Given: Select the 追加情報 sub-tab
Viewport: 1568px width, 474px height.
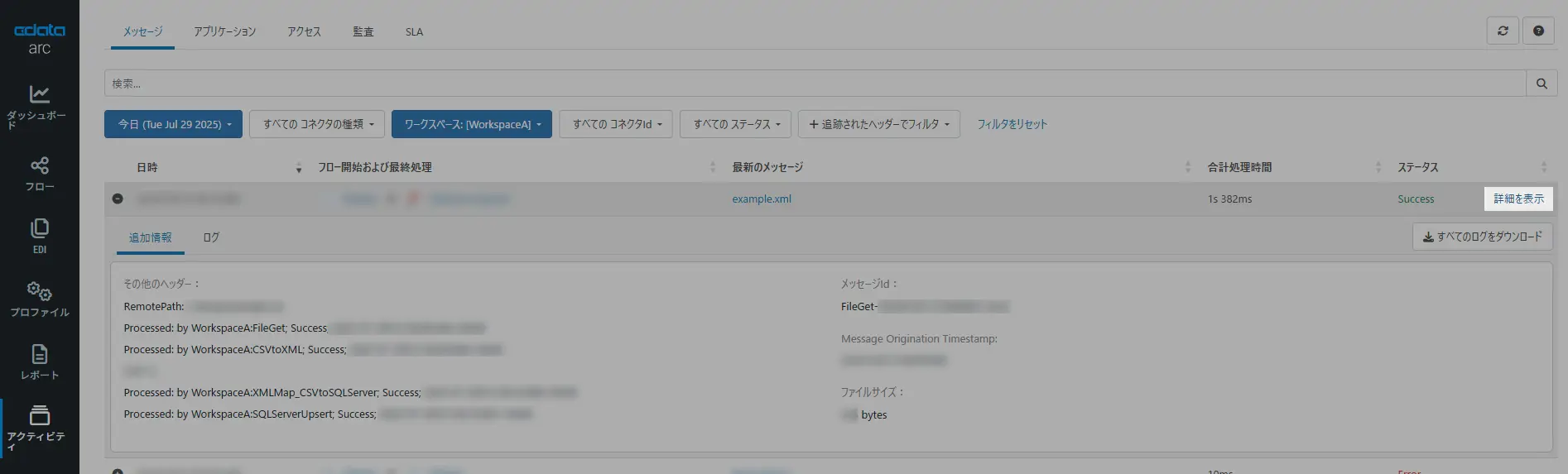Looking at the screenshot, I should point(151,237).
